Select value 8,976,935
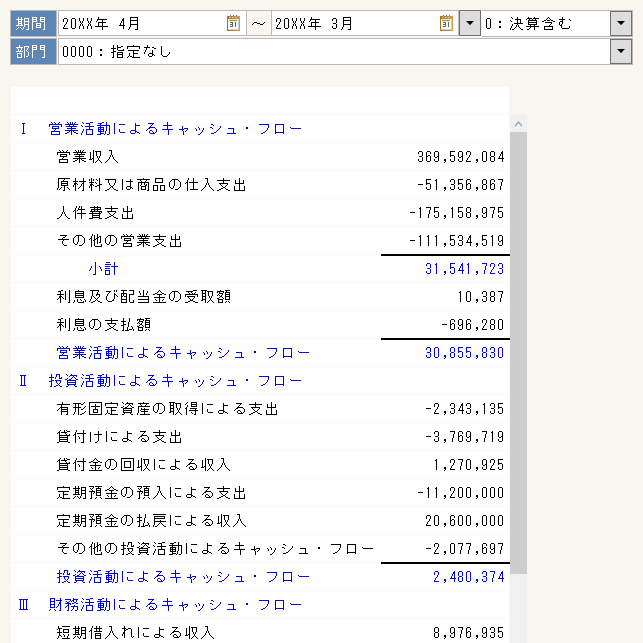The image size is (643, 643). pyautogui.click(x=469, y=633)
